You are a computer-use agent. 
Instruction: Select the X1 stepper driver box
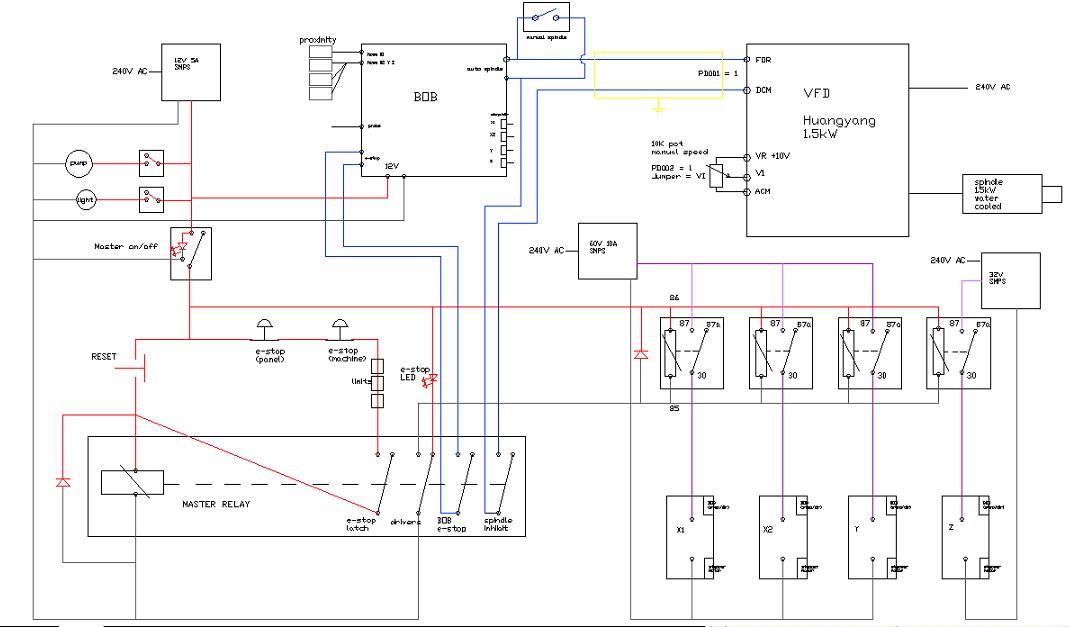click(696, 537)
